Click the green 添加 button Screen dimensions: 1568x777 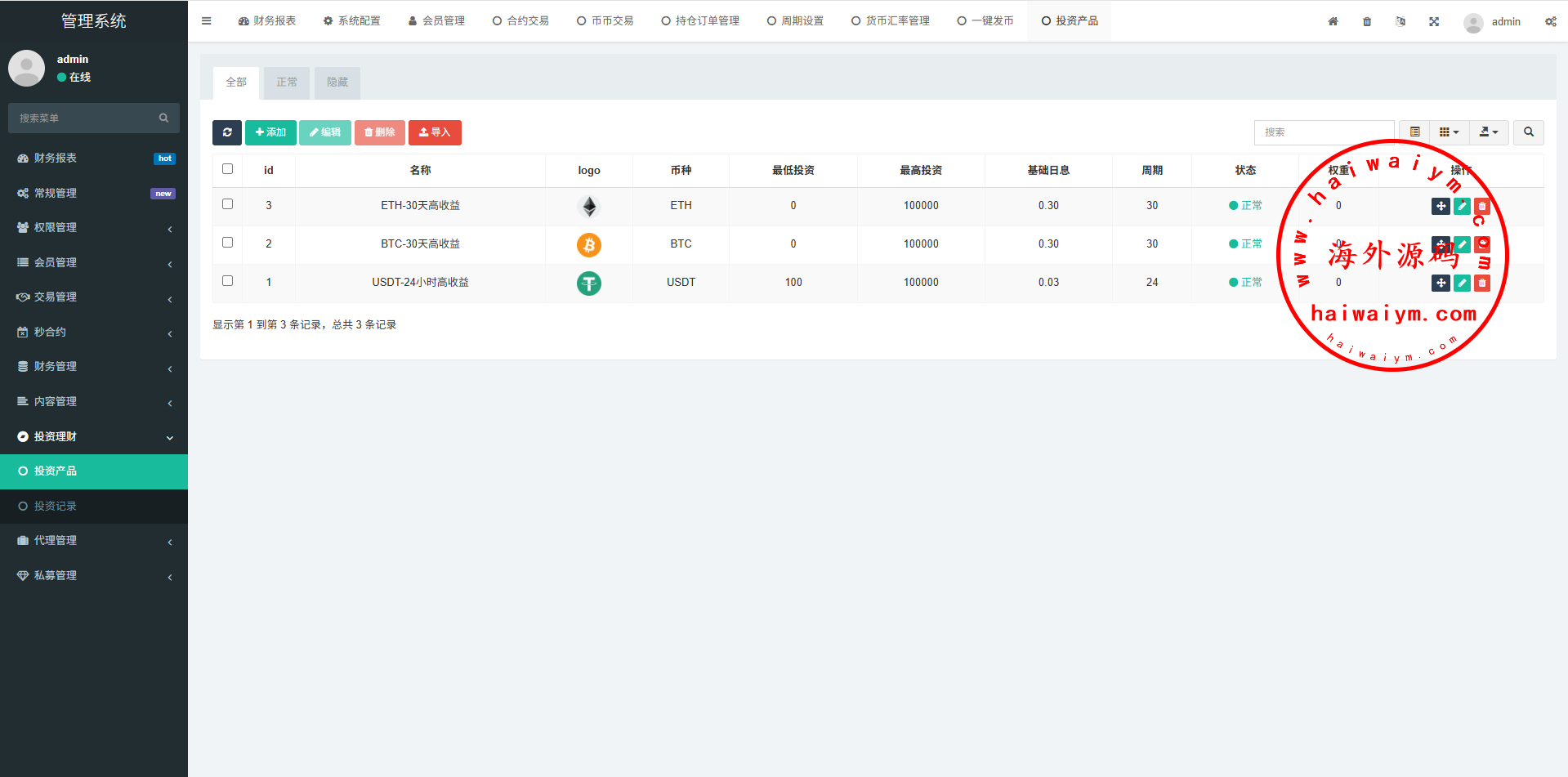tap(270, 132)
